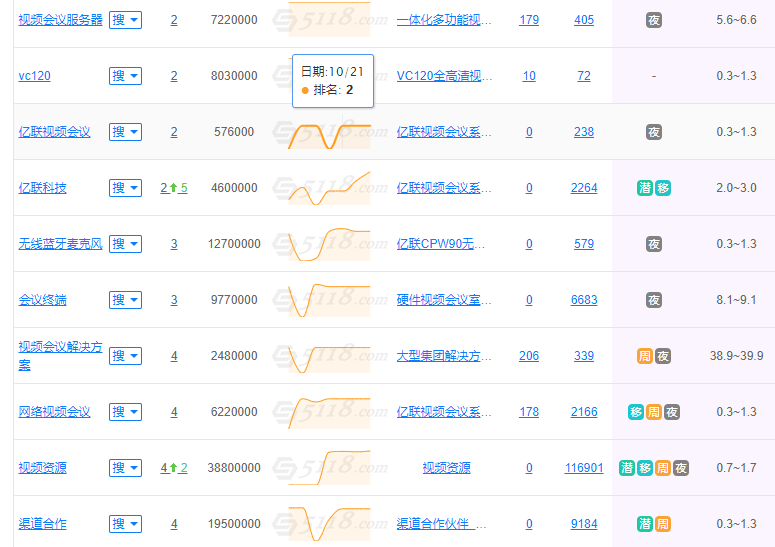
Task: Click rank 3 in 会议终端 row
Action: pos(174,300)
